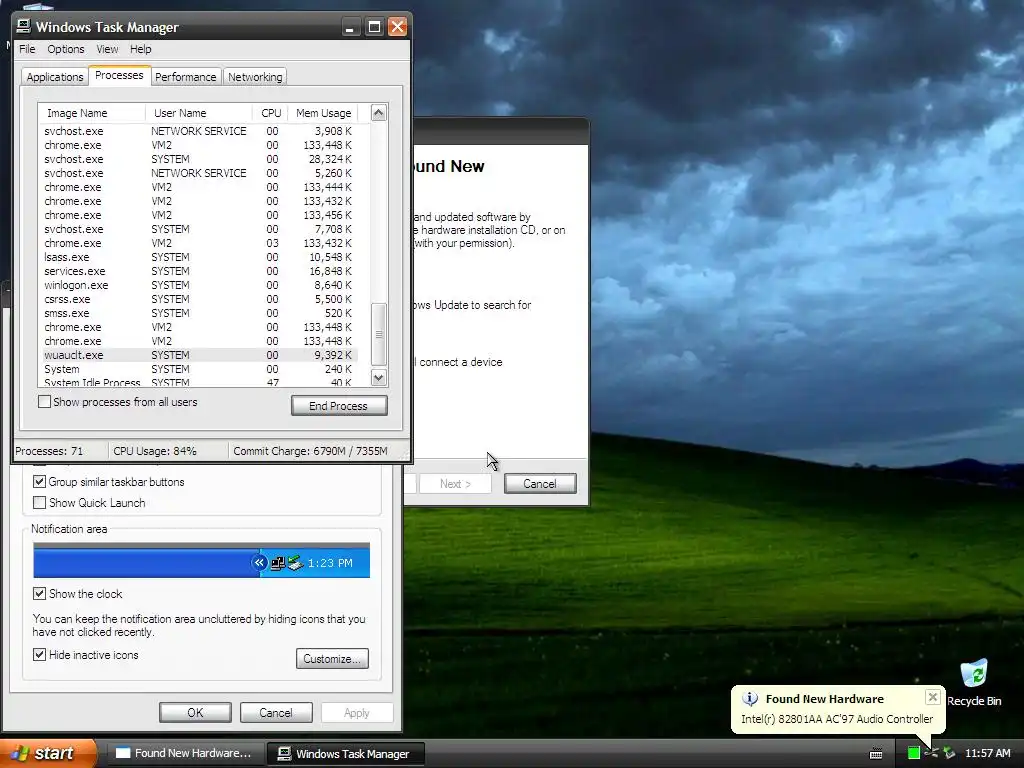Viewport: 1024px width, 768px height.
Task: Sort processes by Image Name column
Action: point(91,113)
